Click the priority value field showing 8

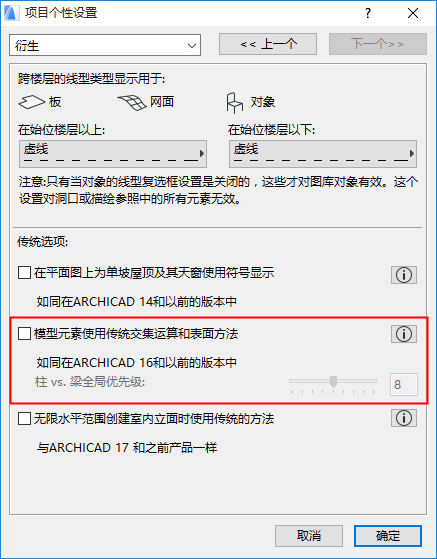tap(403, 384)
